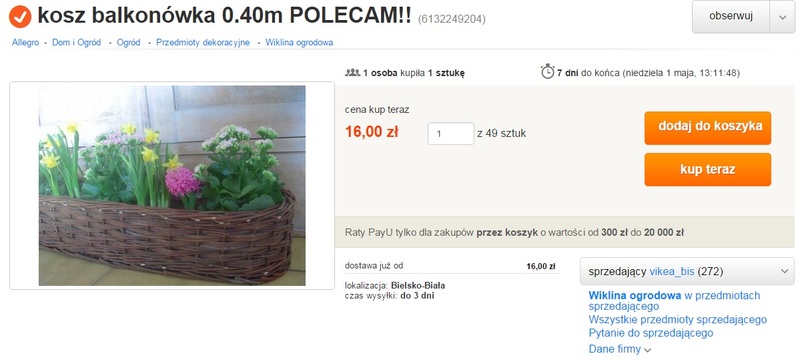Screen dimensions: 800x360
Task: Open the Ogród breadcrumb link
Action: click(129, 43)
